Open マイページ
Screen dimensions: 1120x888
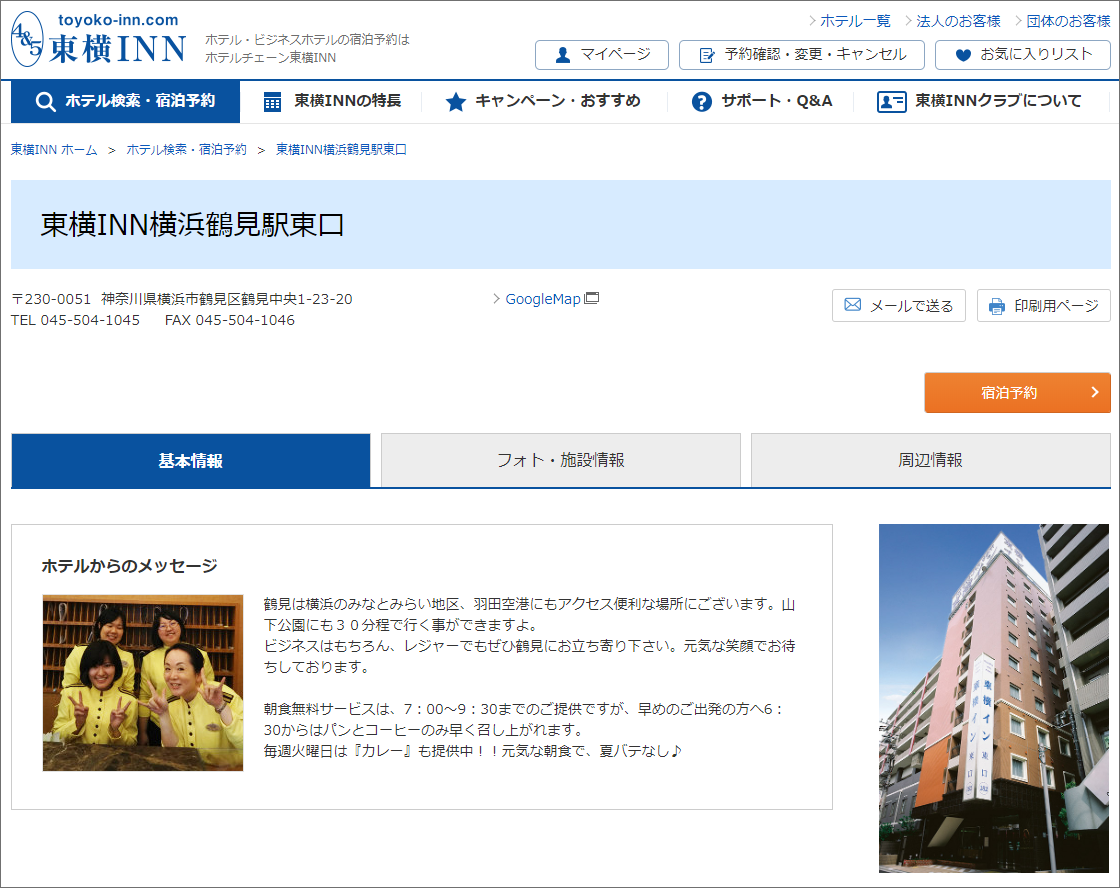pyautogui.click(x=601, y=55)
